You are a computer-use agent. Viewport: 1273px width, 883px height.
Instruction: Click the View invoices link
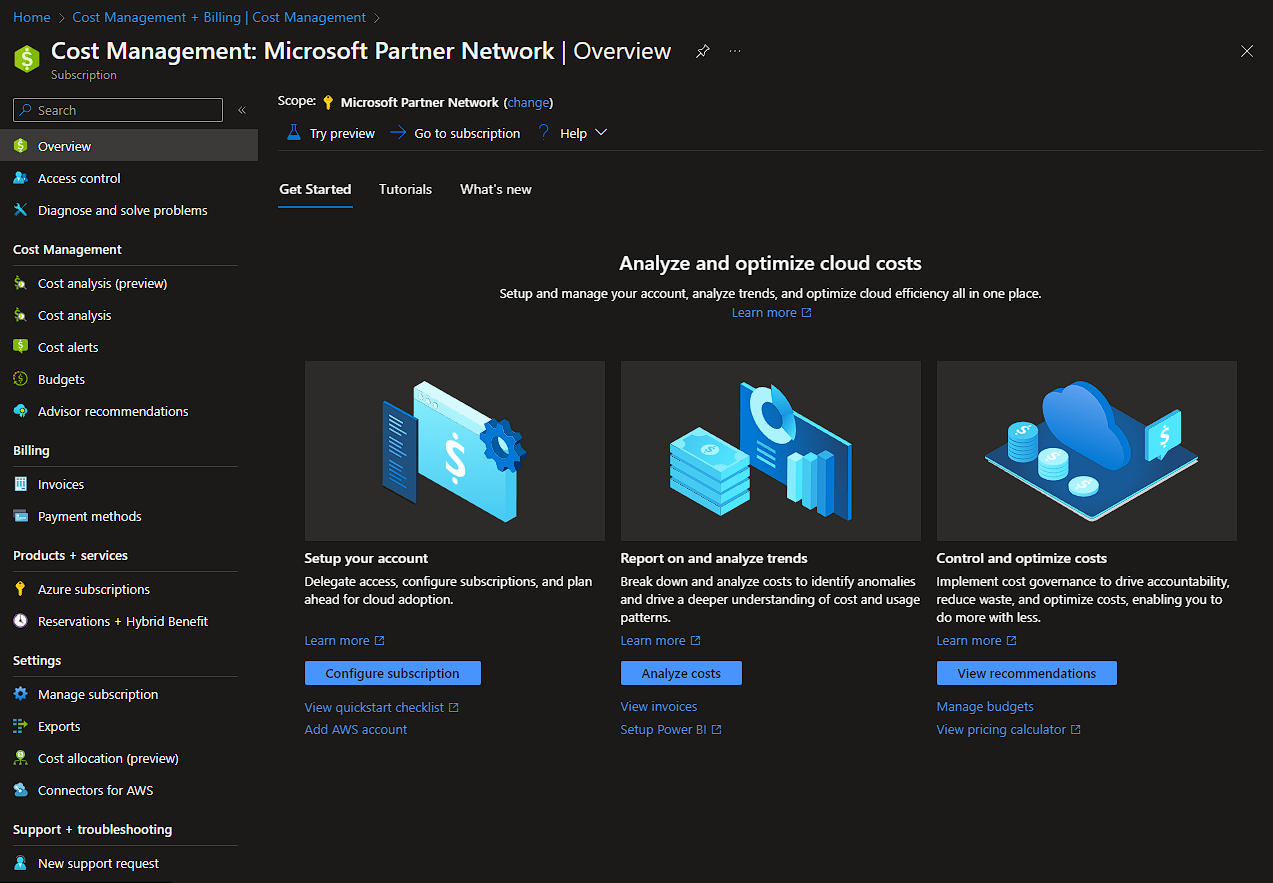(659, 706)
